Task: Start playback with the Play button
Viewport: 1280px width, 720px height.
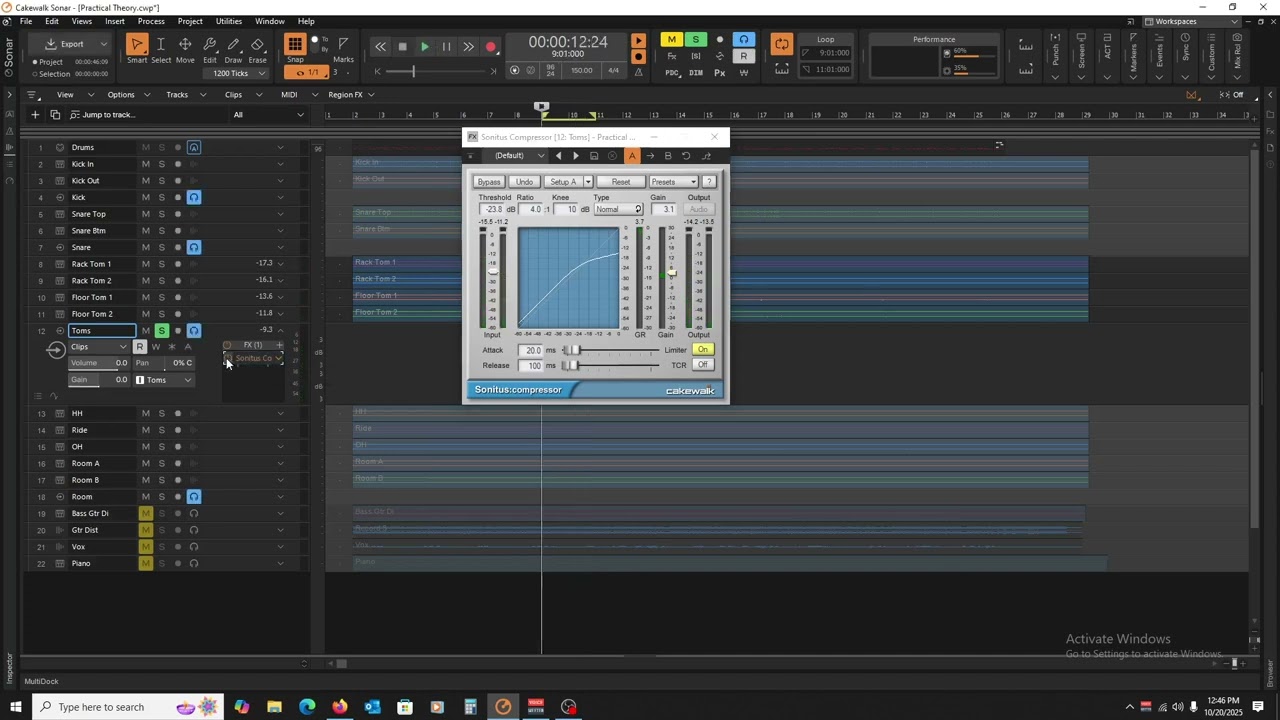Action: click(425, 47)
